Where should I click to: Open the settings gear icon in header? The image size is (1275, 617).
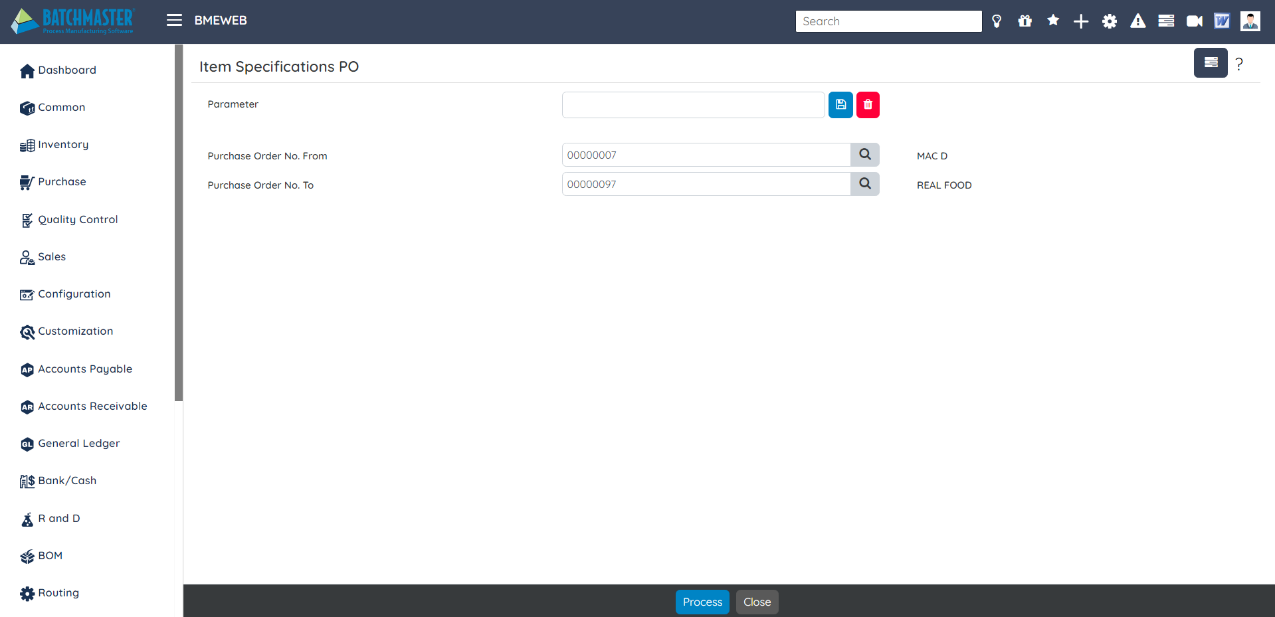click(x=1109, y=21)
